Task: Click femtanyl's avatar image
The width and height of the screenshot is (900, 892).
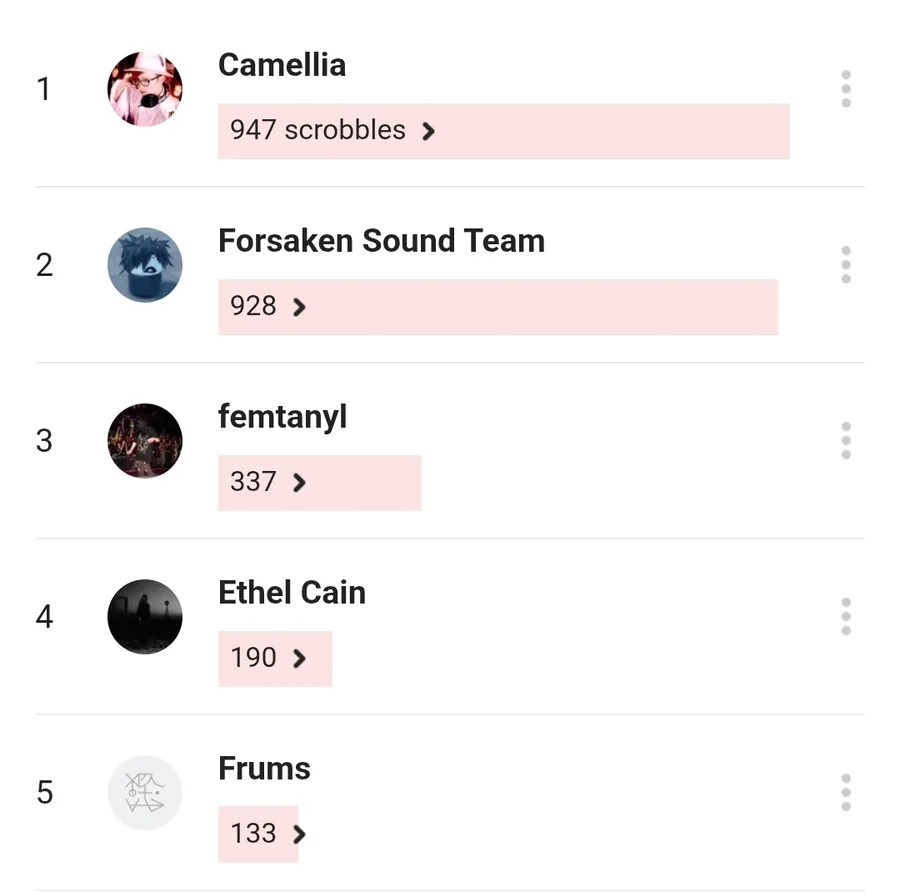Action: [x=145, y=441]
